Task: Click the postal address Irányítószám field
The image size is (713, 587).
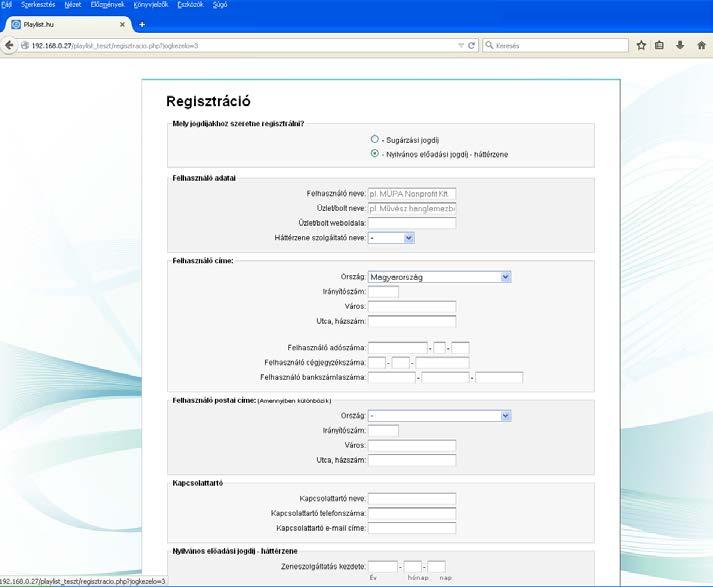Action: click(x=383, y=430)
